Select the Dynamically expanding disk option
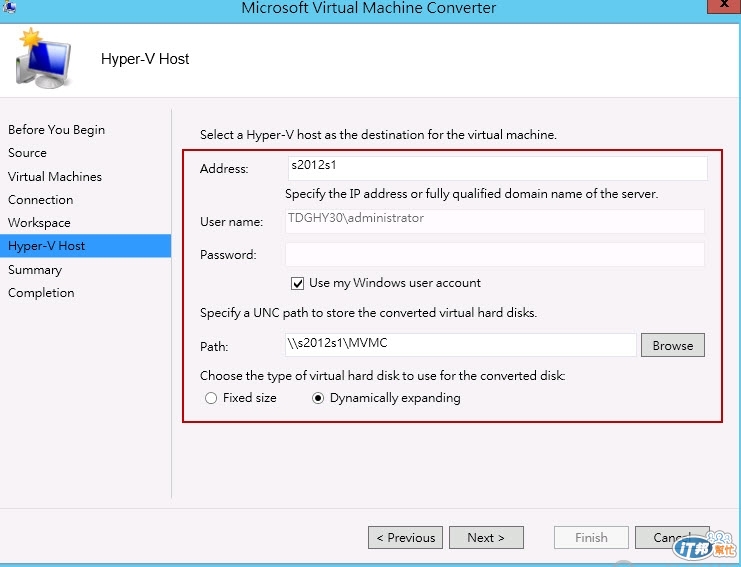The image size is (741, 567). [318, 398]
